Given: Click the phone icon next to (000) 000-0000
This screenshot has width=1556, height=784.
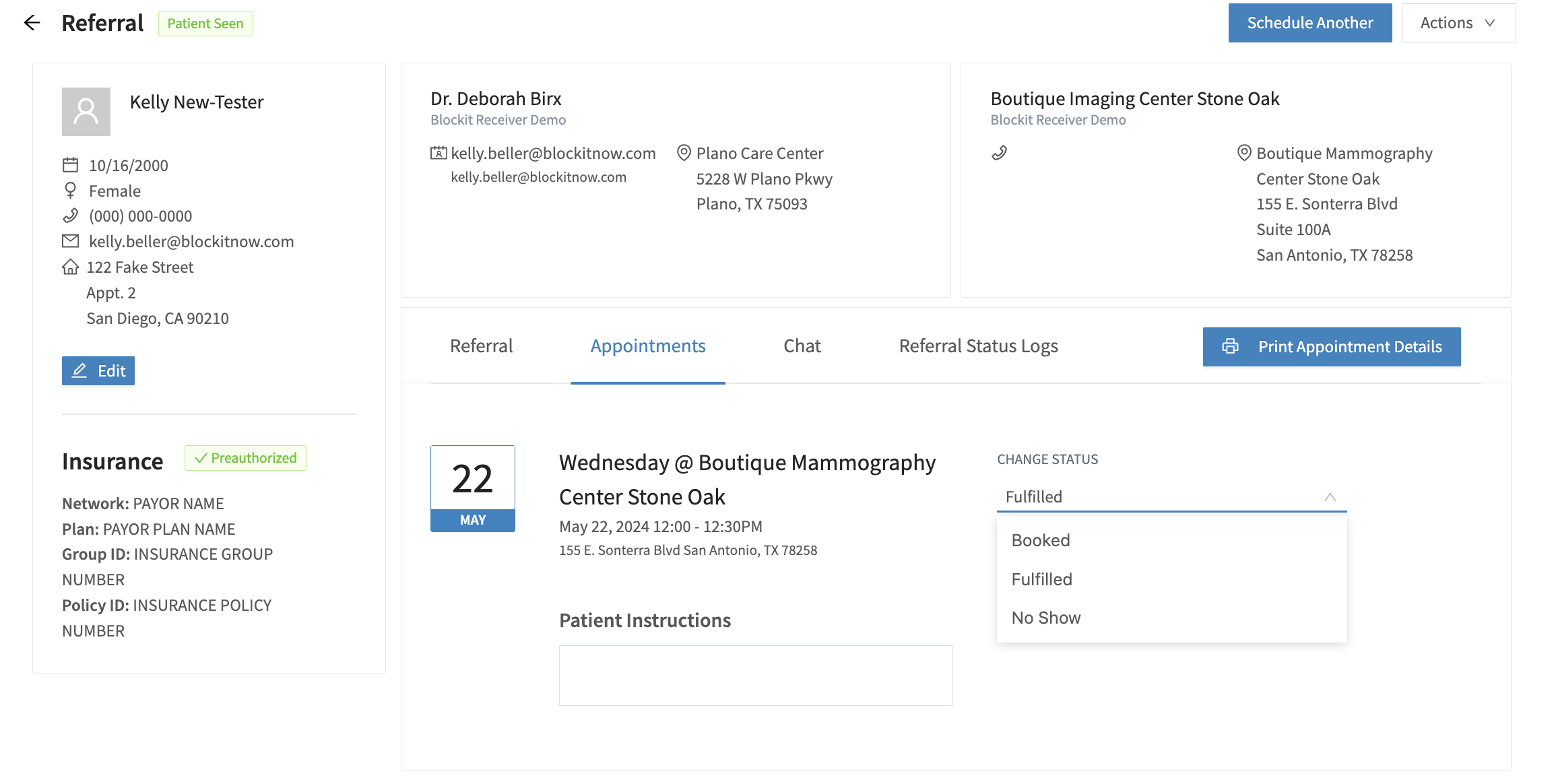Looking at the screenshot, I should tap(70, 216).
